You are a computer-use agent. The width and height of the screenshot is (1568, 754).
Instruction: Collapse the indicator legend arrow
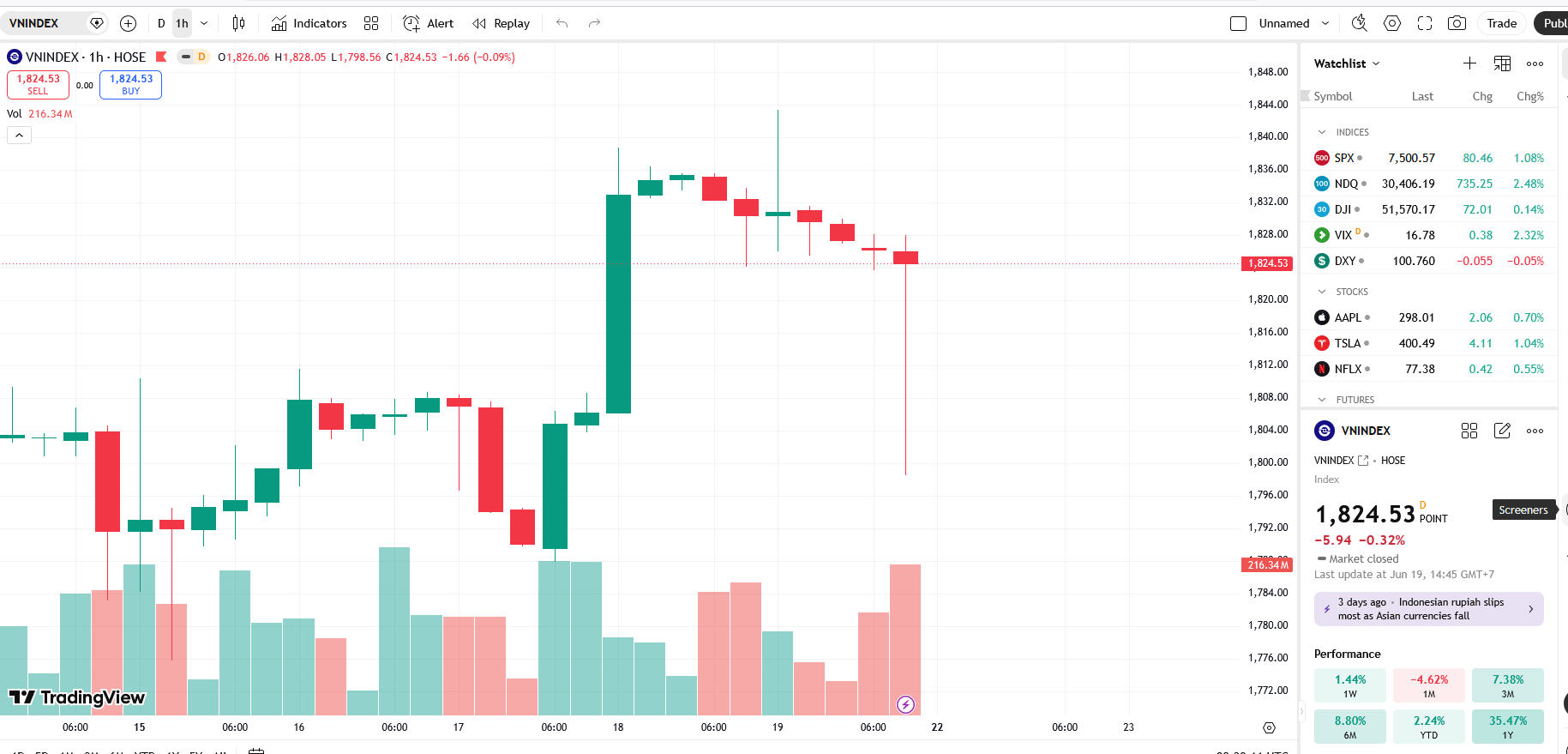pos(19,135)
